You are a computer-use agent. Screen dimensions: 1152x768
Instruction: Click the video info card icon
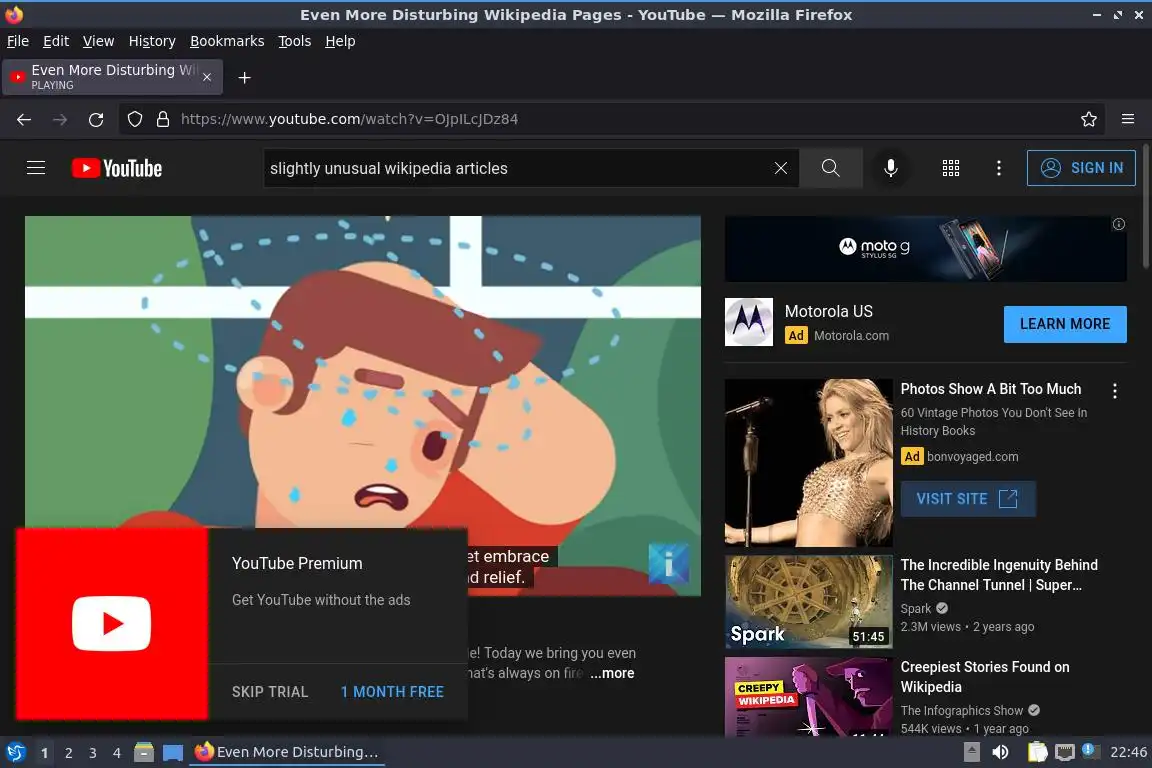(x=669, y=564)
